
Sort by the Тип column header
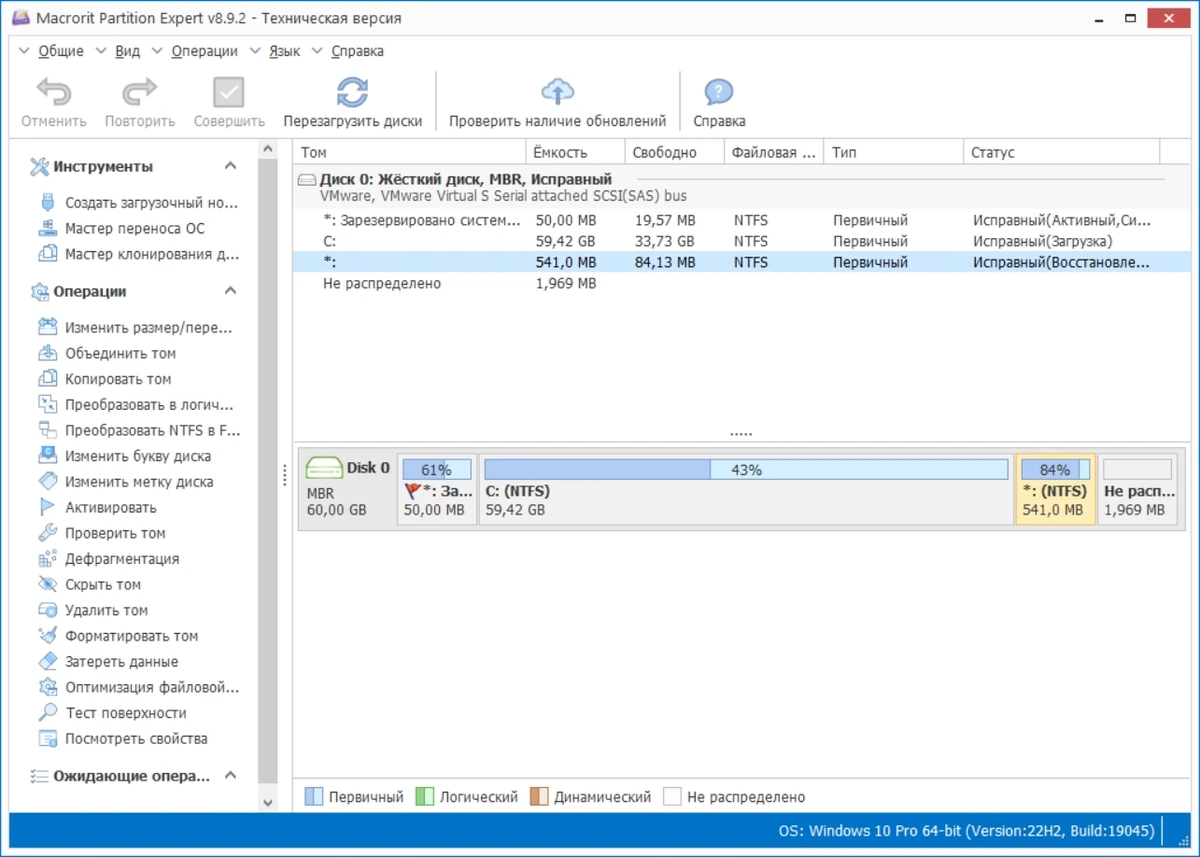[x=894, y=152]
